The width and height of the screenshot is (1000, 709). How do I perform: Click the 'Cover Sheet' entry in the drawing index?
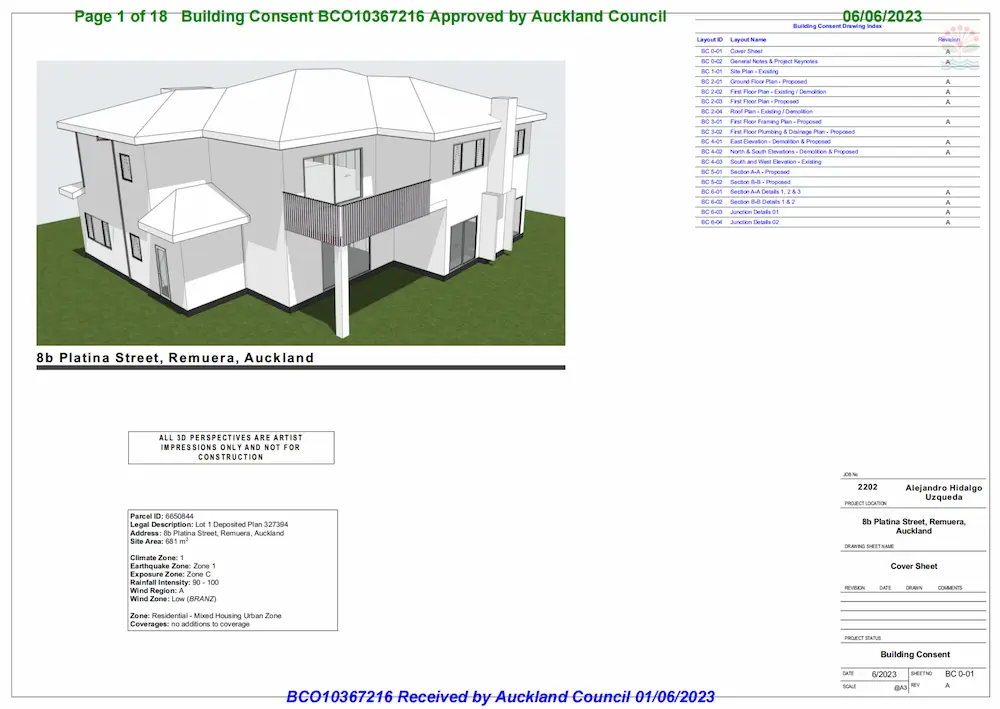pos(837,51)
